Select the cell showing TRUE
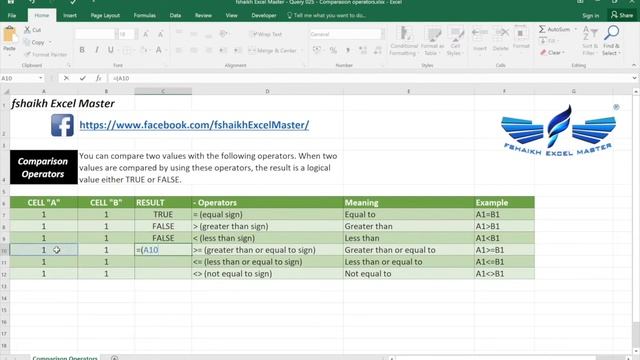The height and width of the screenshot is (360, 640). pyautogui.click(x=163, y=214)
